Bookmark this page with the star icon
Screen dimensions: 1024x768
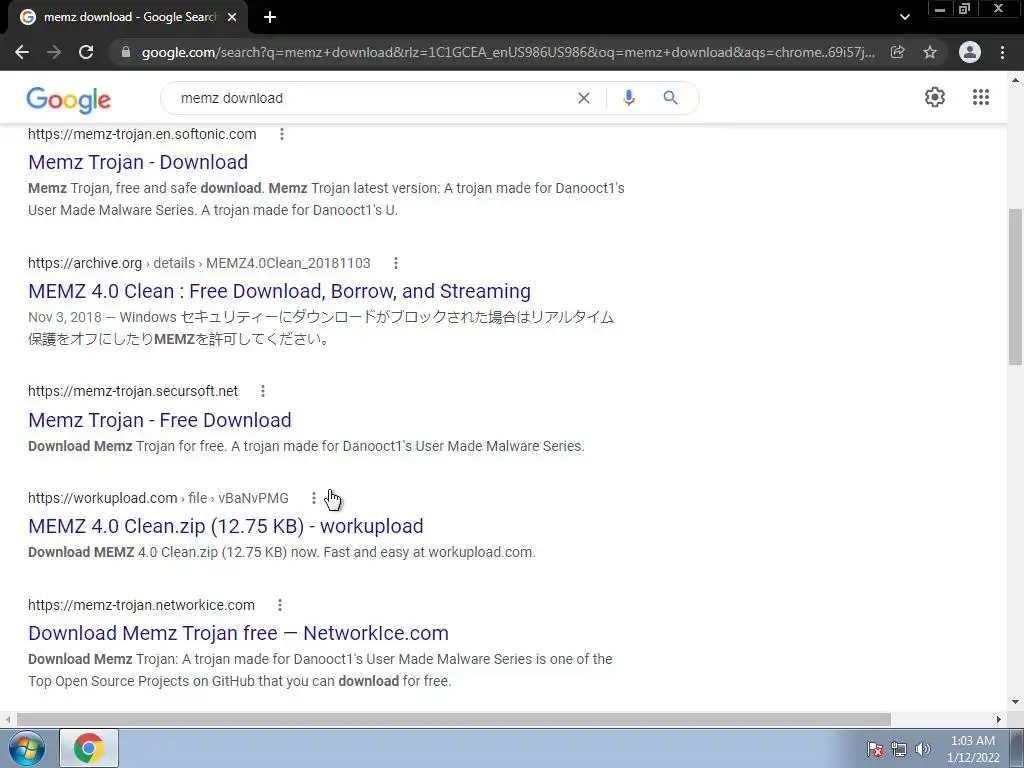[x=930, y=52]
